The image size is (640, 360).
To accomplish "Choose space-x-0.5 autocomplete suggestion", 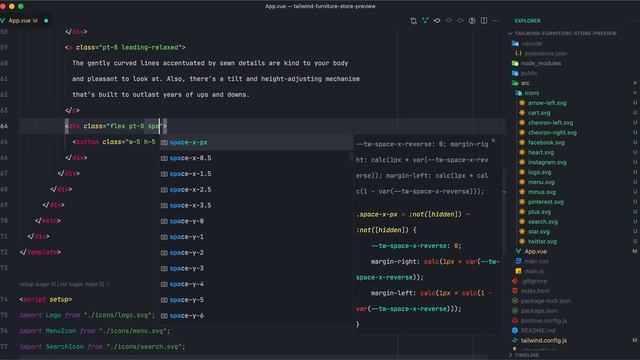I will [256, 158].
